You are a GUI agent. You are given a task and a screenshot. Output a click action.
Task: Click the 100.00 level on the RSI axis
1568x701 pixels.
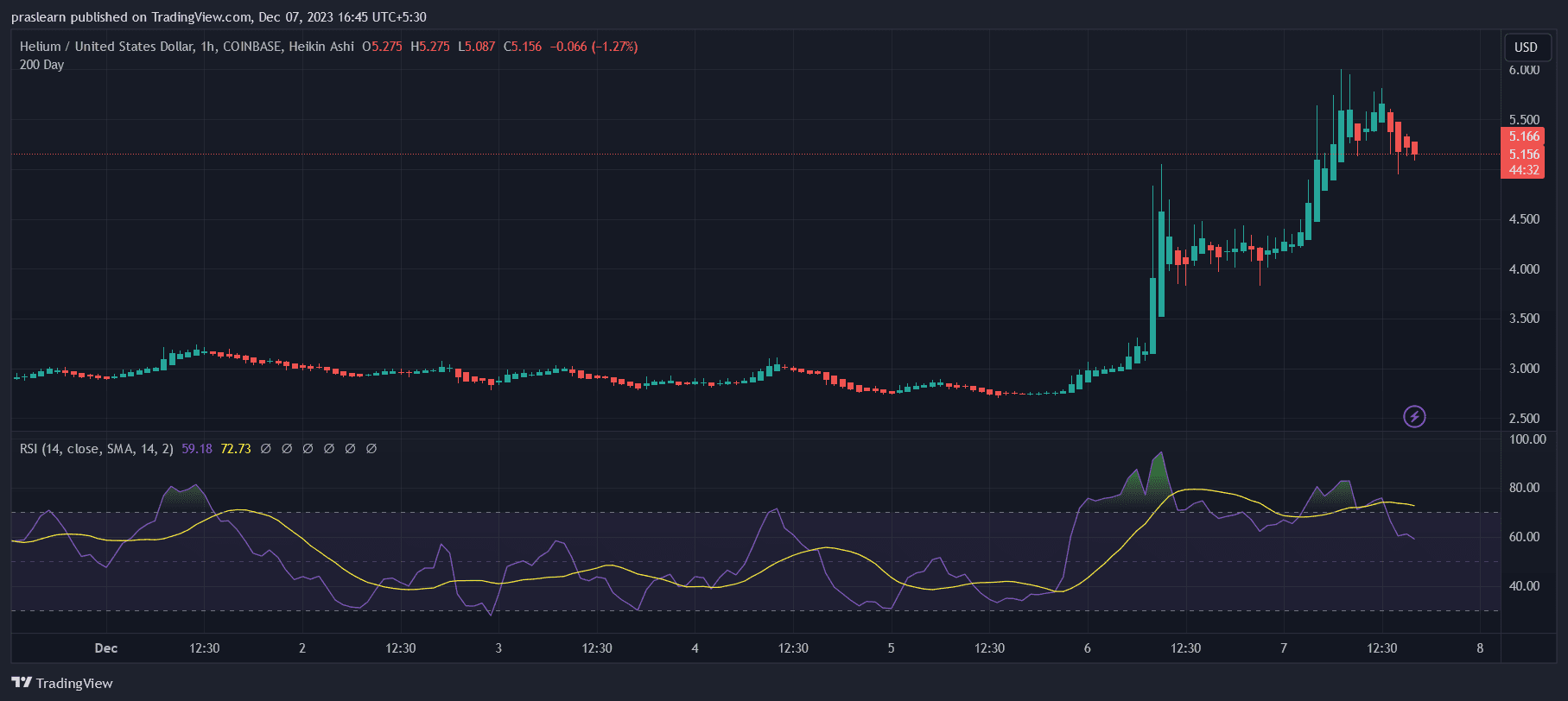(x=1527, y=439)
